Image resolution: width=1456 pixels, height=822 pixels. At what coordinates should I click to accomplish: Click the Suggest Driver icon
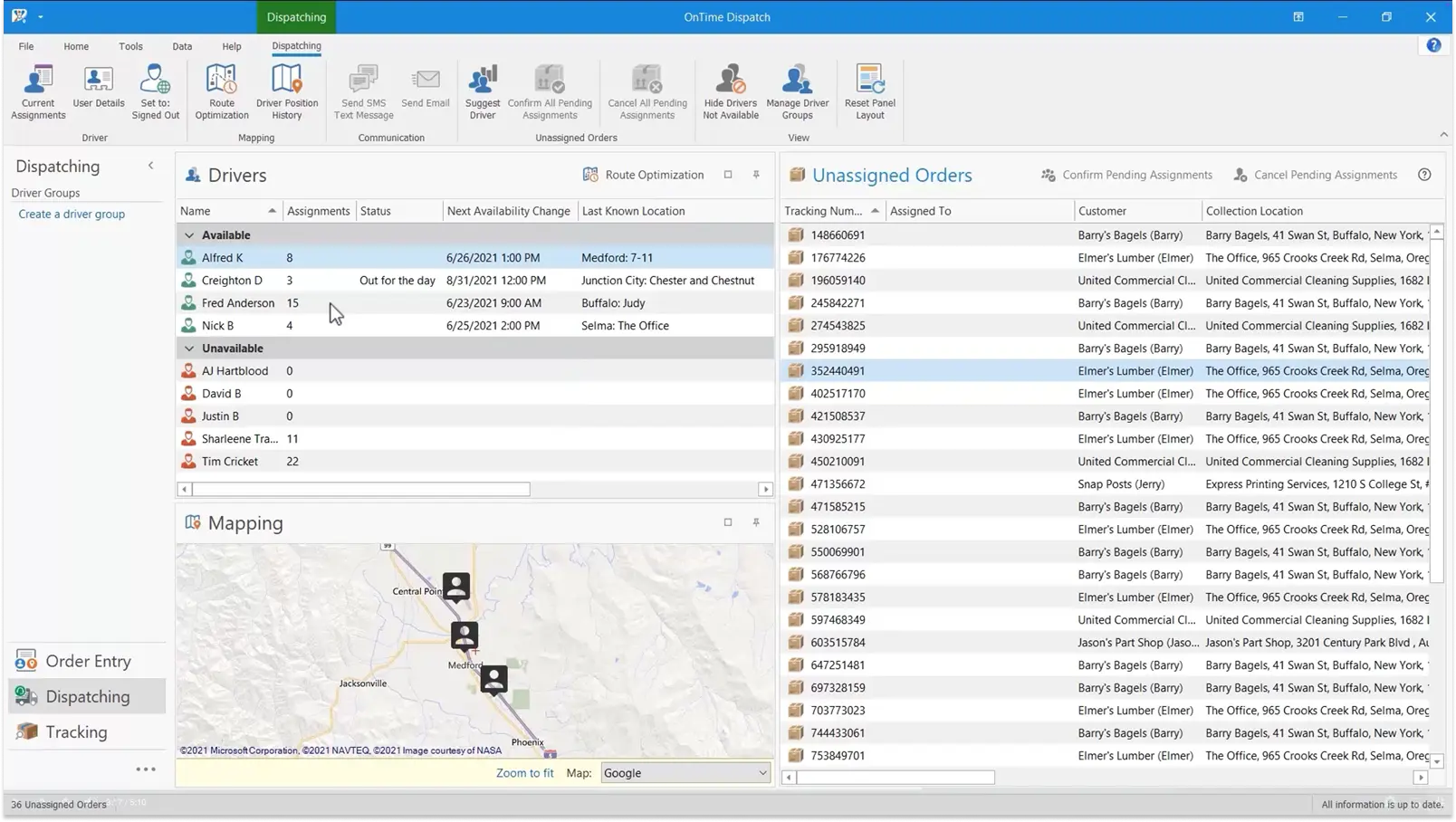(x=483, y=91)
